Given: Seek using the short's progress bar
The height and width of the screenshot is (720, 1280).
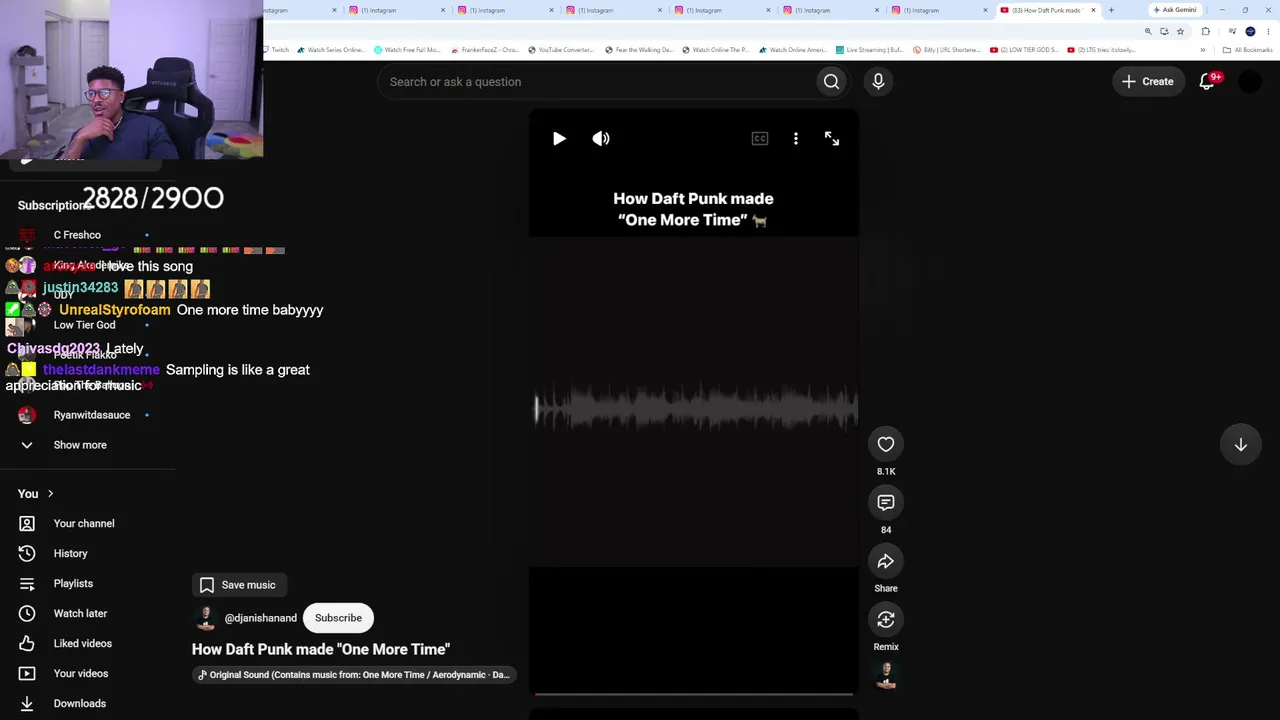Looking at the screenshot, I should (694, 693).
